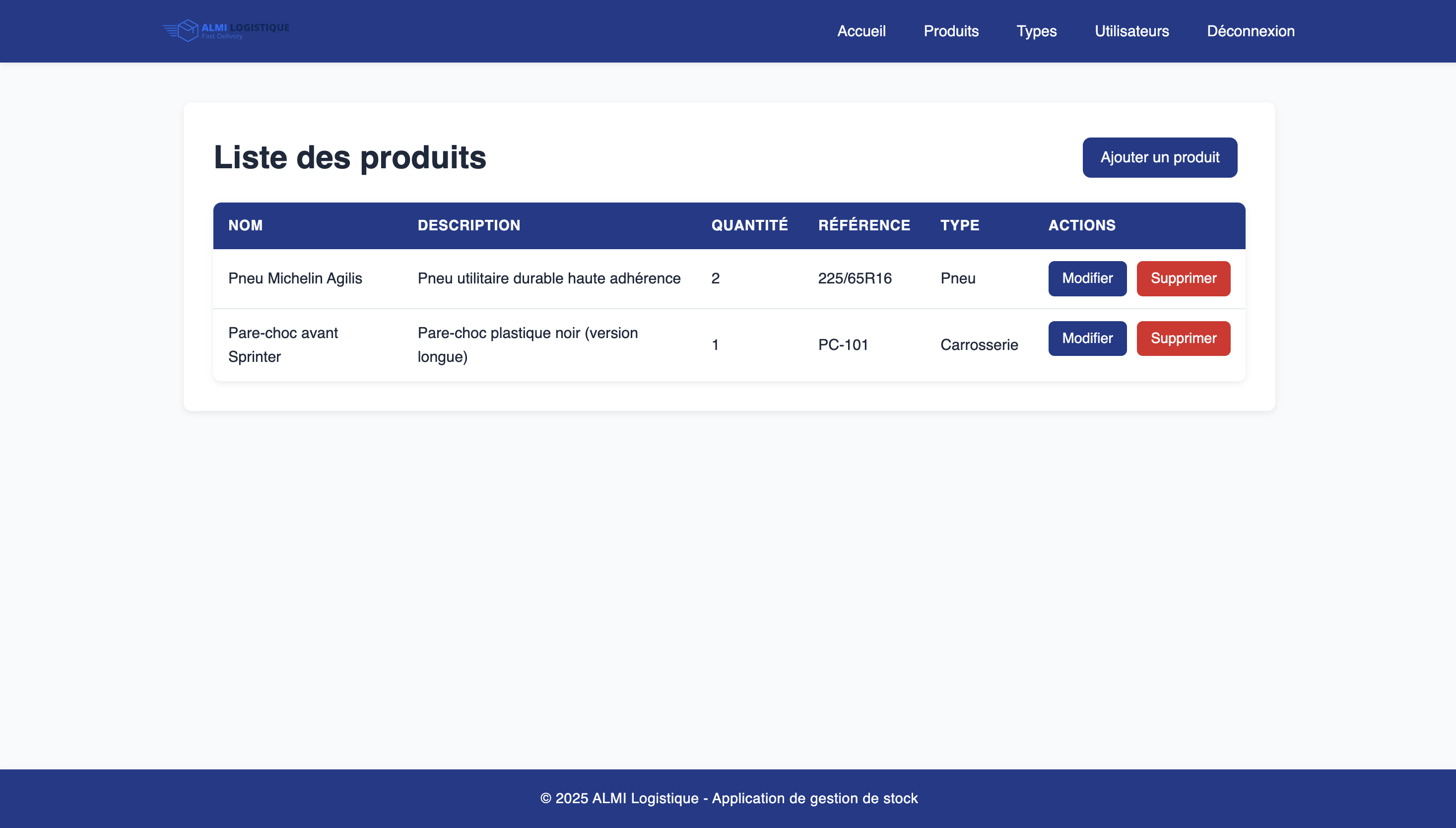Modify the Pneu Michelin Agilis product
1456x828 pixels.
1087,278
